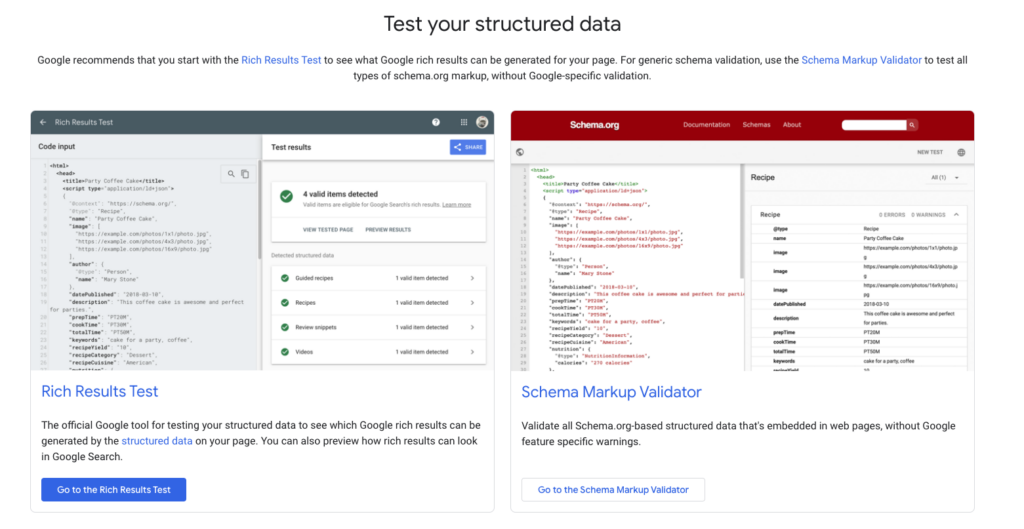Click the Go to the Schema Markup Validator button
Image resolution: width=1024 pixels, height=529 pixels.
click(613, 490)
